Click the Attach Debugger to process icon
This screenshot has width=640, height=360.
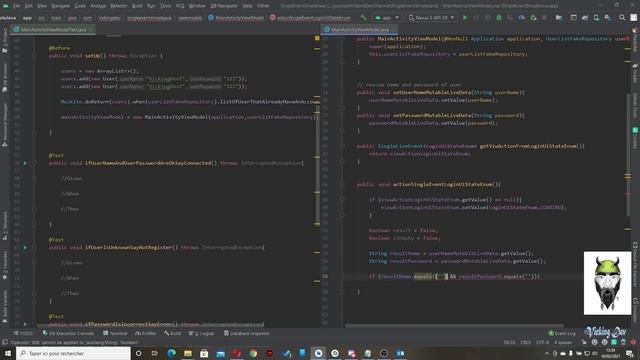[533, 18]
